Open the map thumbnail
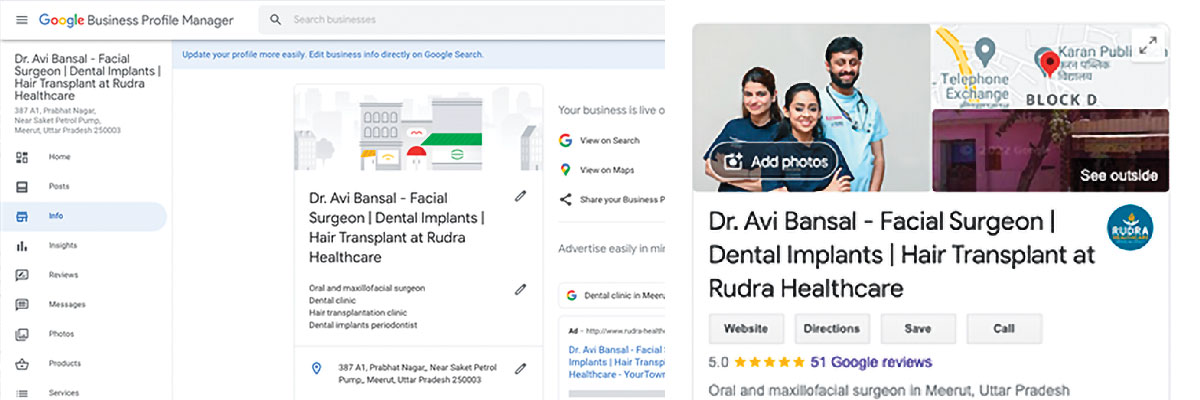The width and height of the screenshot is (1200, 400). click(x=1051, y=65)
